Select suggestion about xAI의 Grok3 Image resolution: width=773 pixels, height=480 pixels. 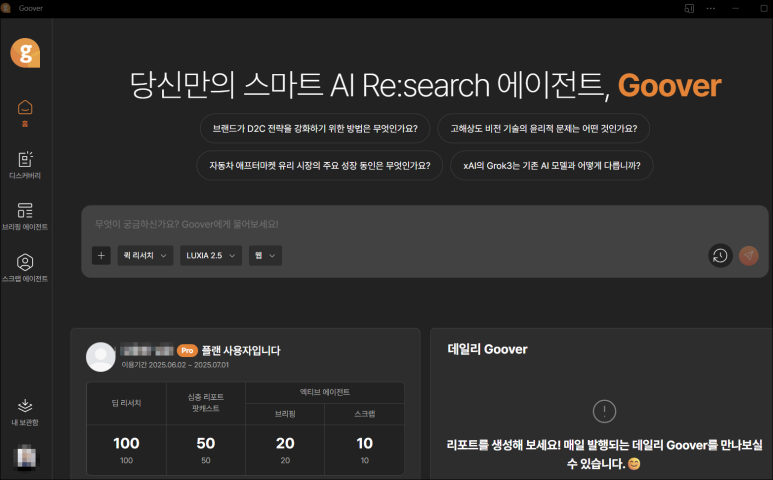pyautogui.click(x=552, y=166)
